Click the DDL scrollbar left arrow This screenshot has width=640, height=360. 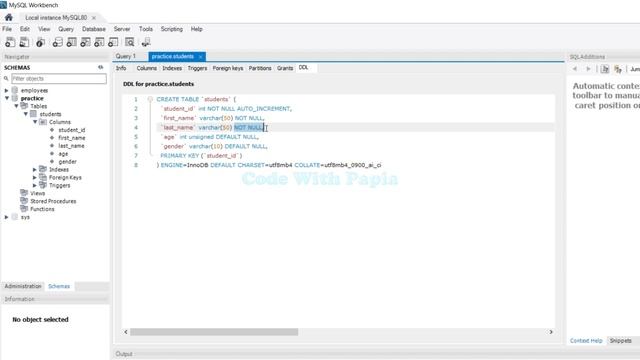click(126, 332)
